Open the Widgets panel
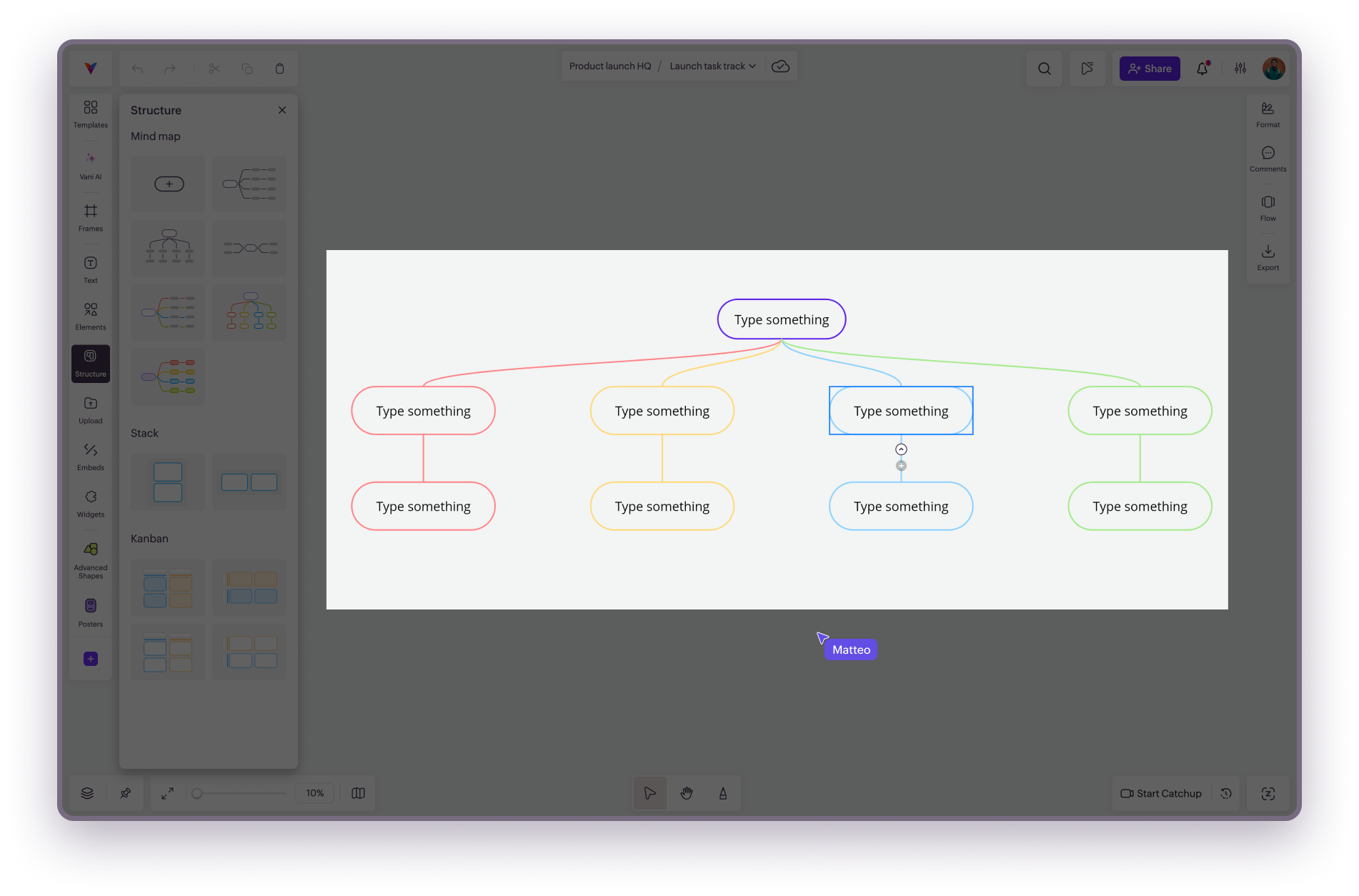The width and height of the screenshot is (1359, 896). 91,504
